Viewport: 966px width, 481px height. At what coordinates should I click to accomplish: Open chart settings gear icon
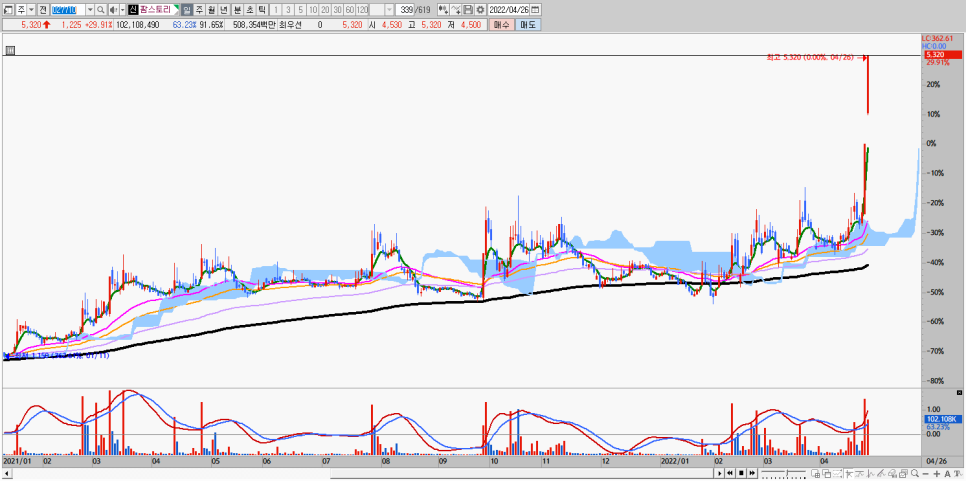click(480, 10)
